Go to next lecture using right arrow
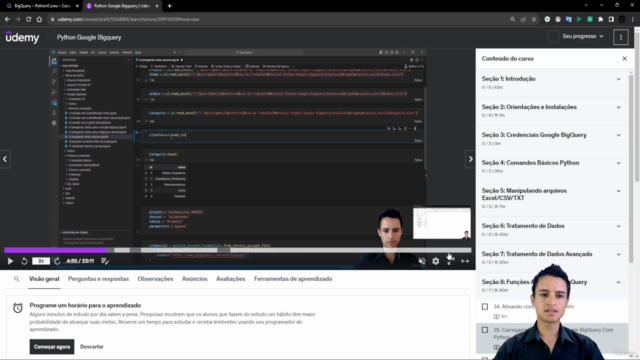 click(x=470, y=159)
